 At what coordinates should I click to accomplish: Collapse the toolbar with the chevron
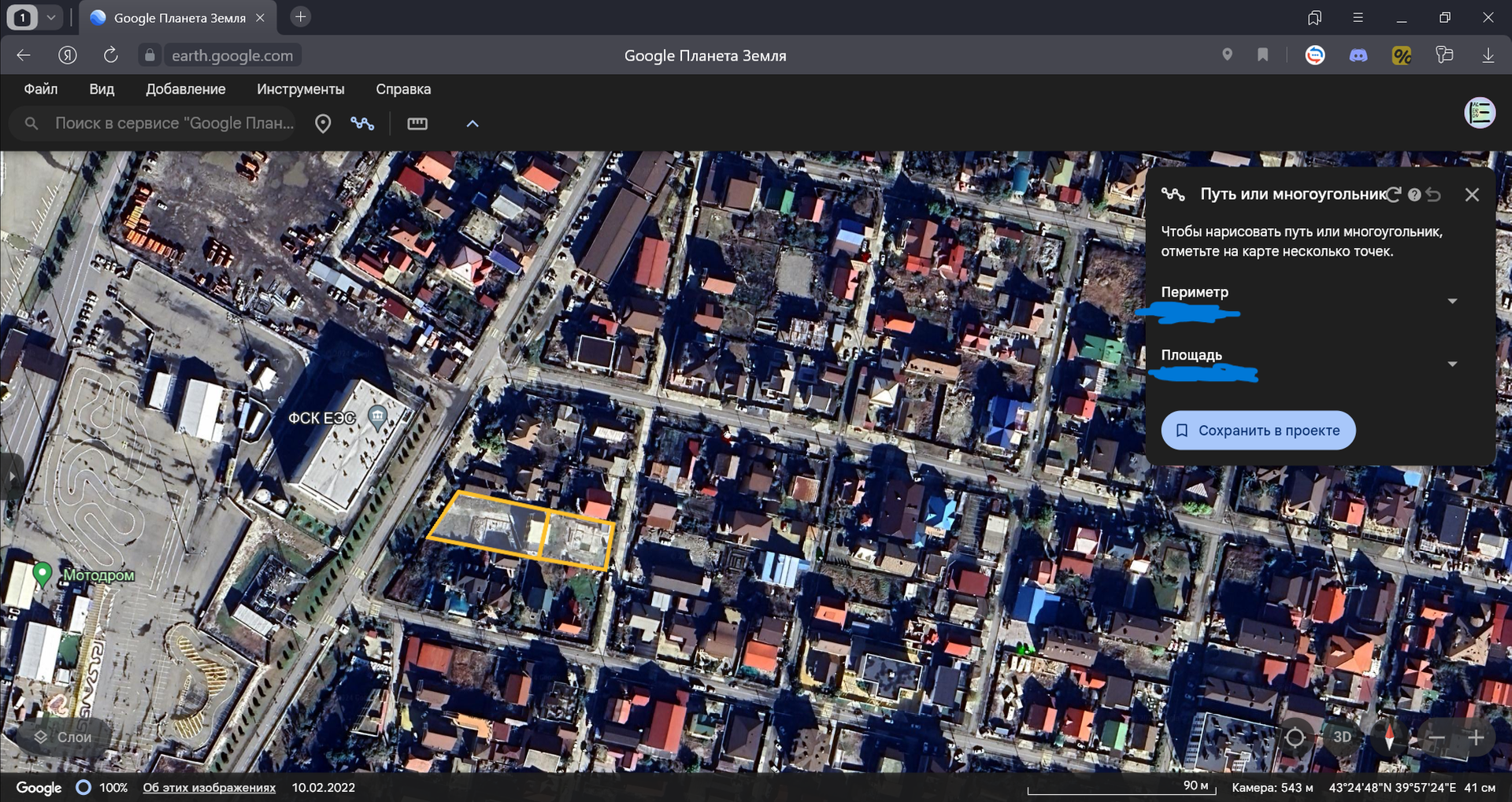[x=472, y=124]
